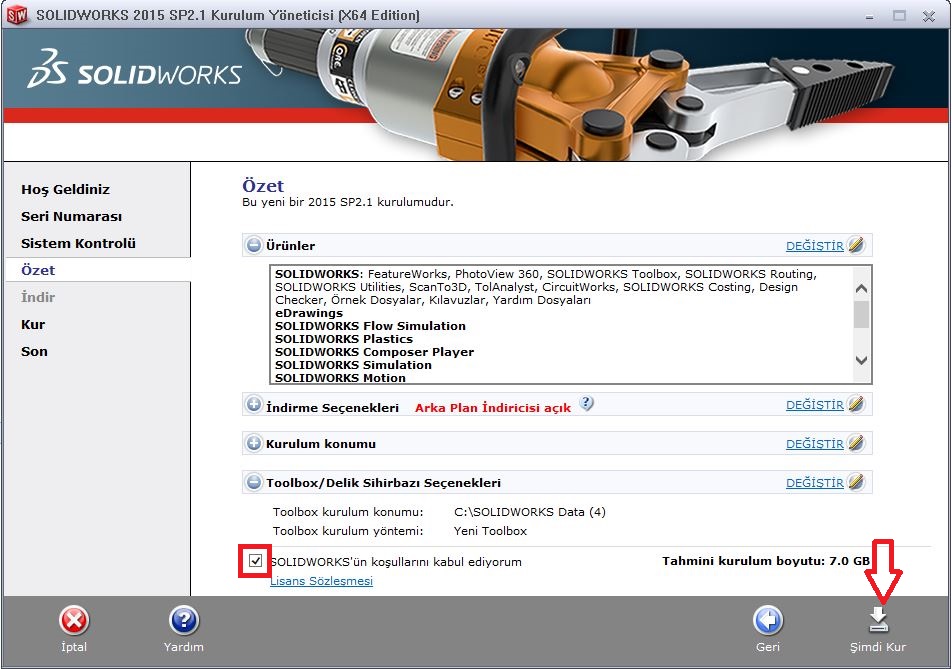Select İndir step in sidebar
The width and height of the screenshot is (952, 669).
[x=38, y=297]
